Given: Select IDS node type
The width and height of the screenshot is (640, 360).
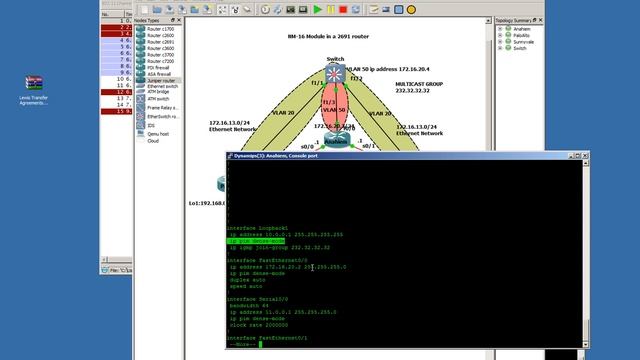Looking at the screenshot, I should tap(158, 125).
